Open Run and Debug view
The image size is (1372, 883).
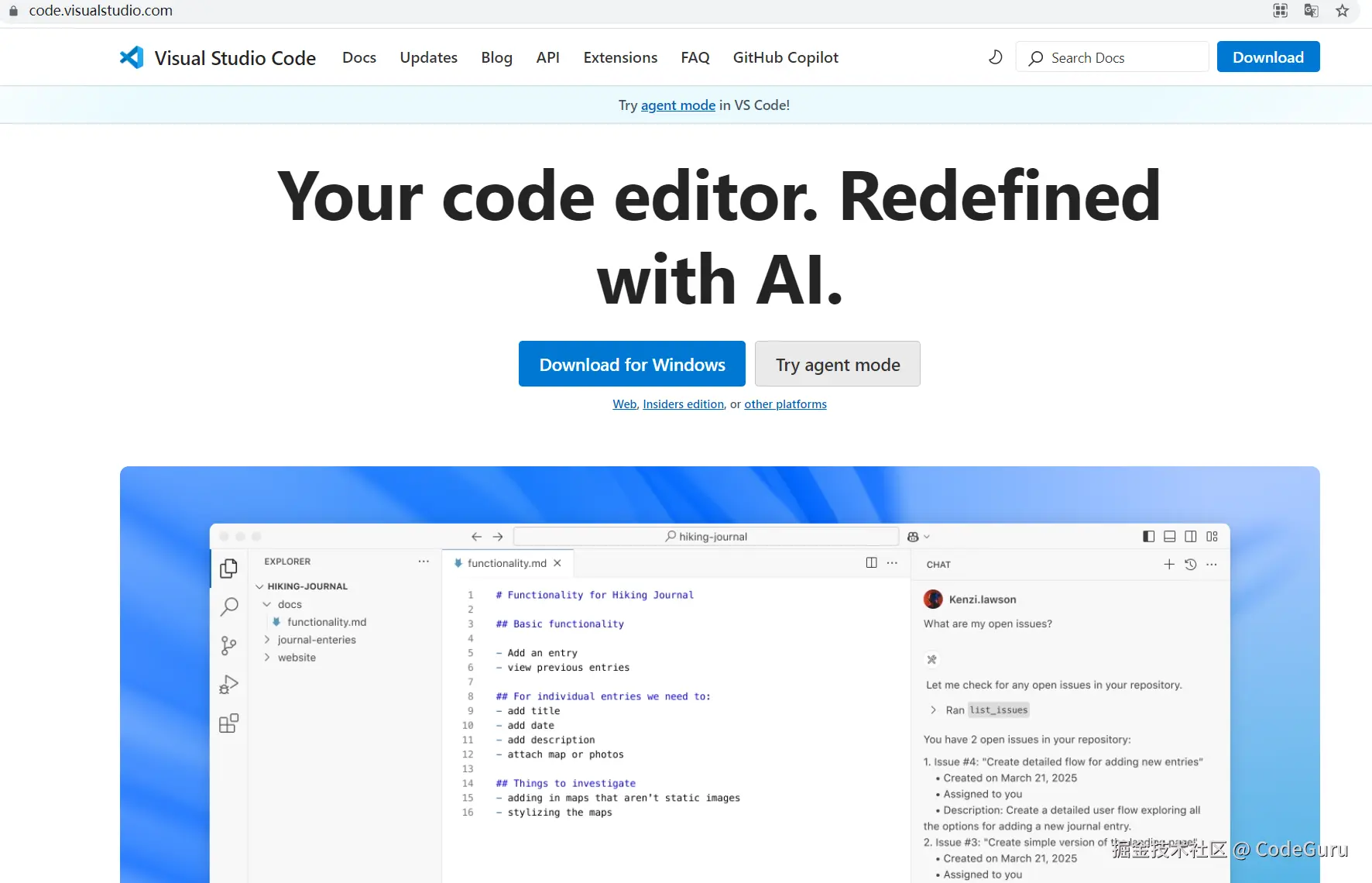coord(228,684)
